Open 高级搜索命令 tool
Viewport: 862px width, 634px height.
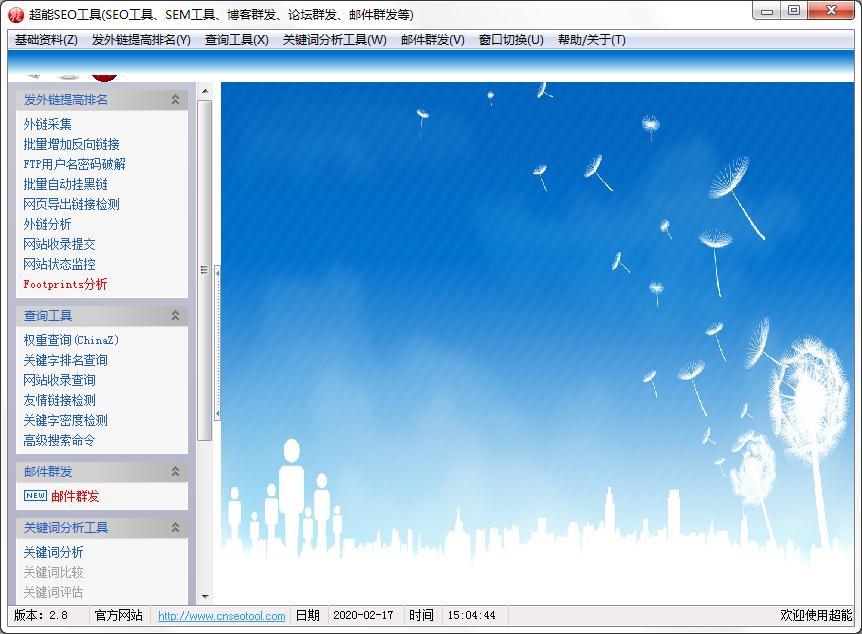59,440
